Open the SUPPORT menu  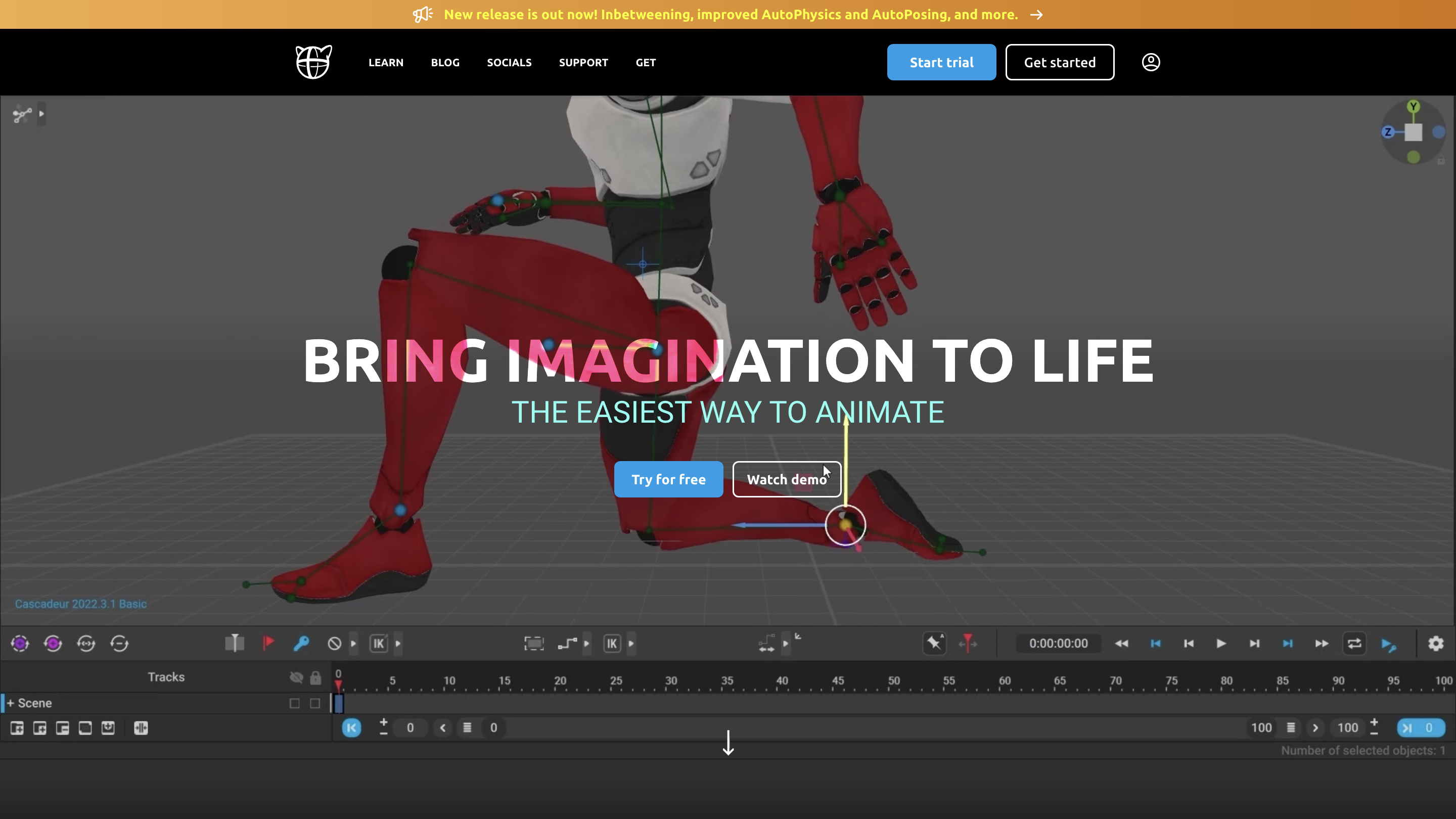tap(583, 62)
